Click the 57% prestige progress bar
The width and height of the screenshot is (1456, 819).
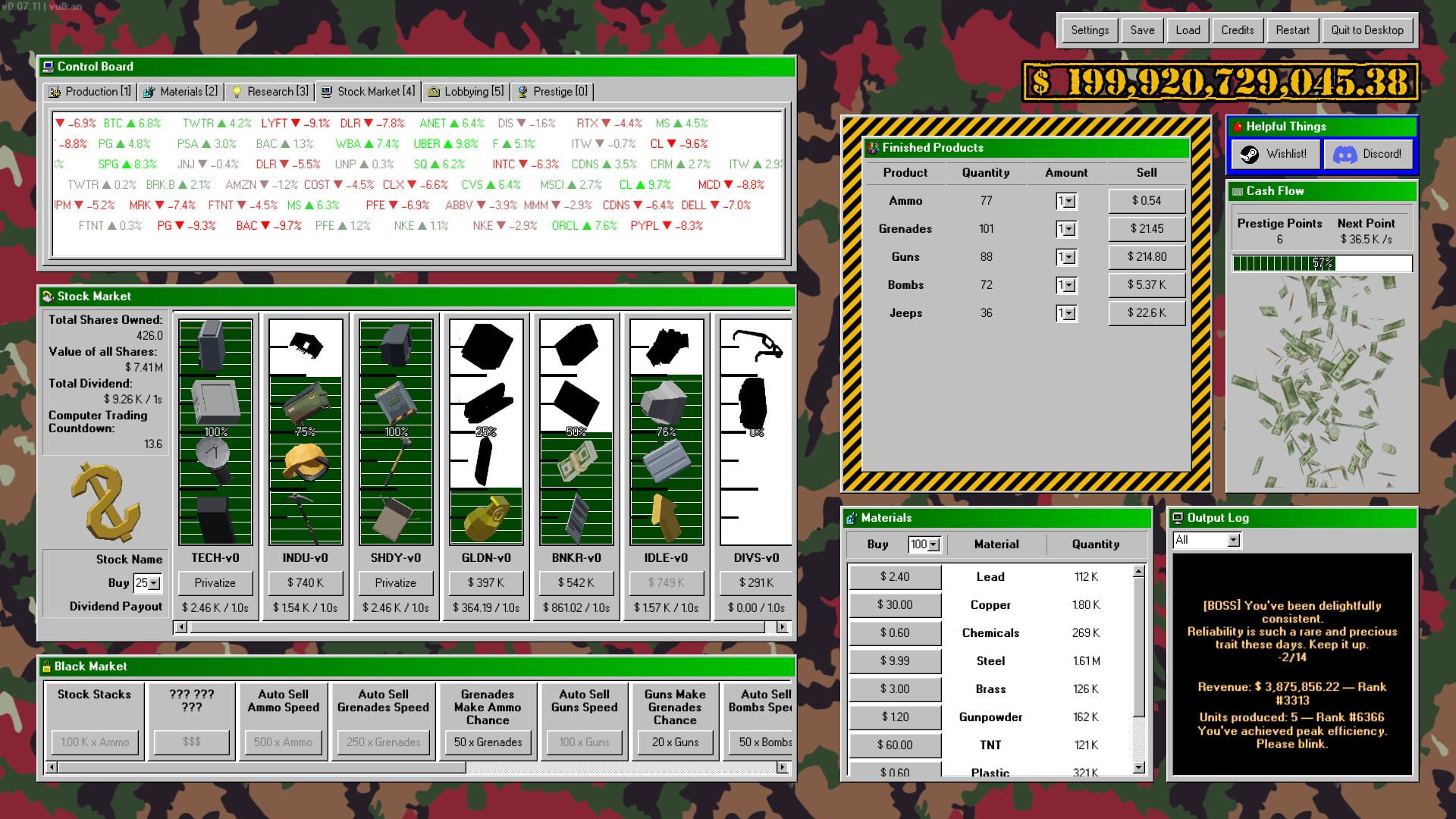[x=1322, y=263]
